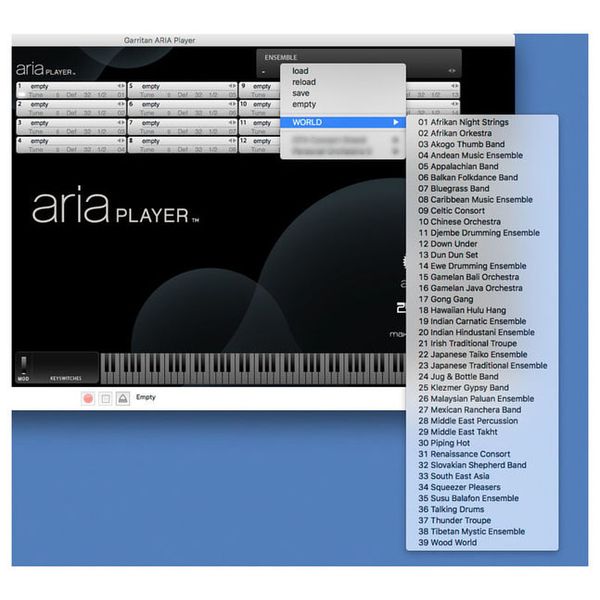Open slot 3 instrument arrows
This screenshot has height=600, width=600.
point(121,122)
